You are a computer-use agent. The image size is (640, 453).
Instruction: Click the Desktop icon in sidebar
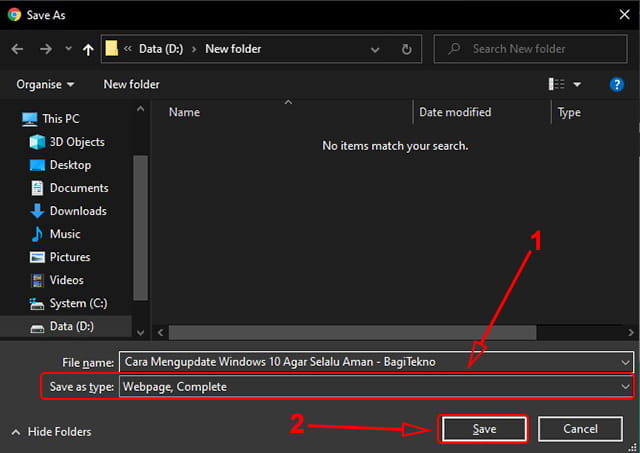click(x=37, y=165)
